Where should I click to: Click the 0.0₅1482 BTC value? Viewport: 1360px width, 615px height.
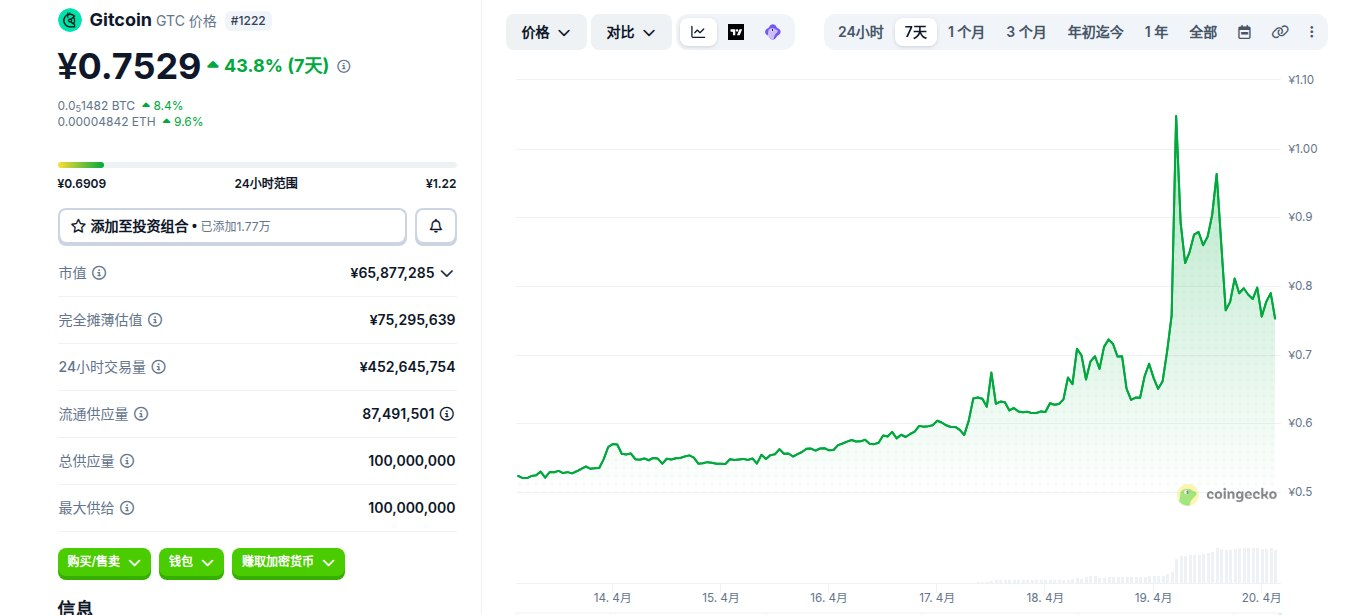pos(96,105)
